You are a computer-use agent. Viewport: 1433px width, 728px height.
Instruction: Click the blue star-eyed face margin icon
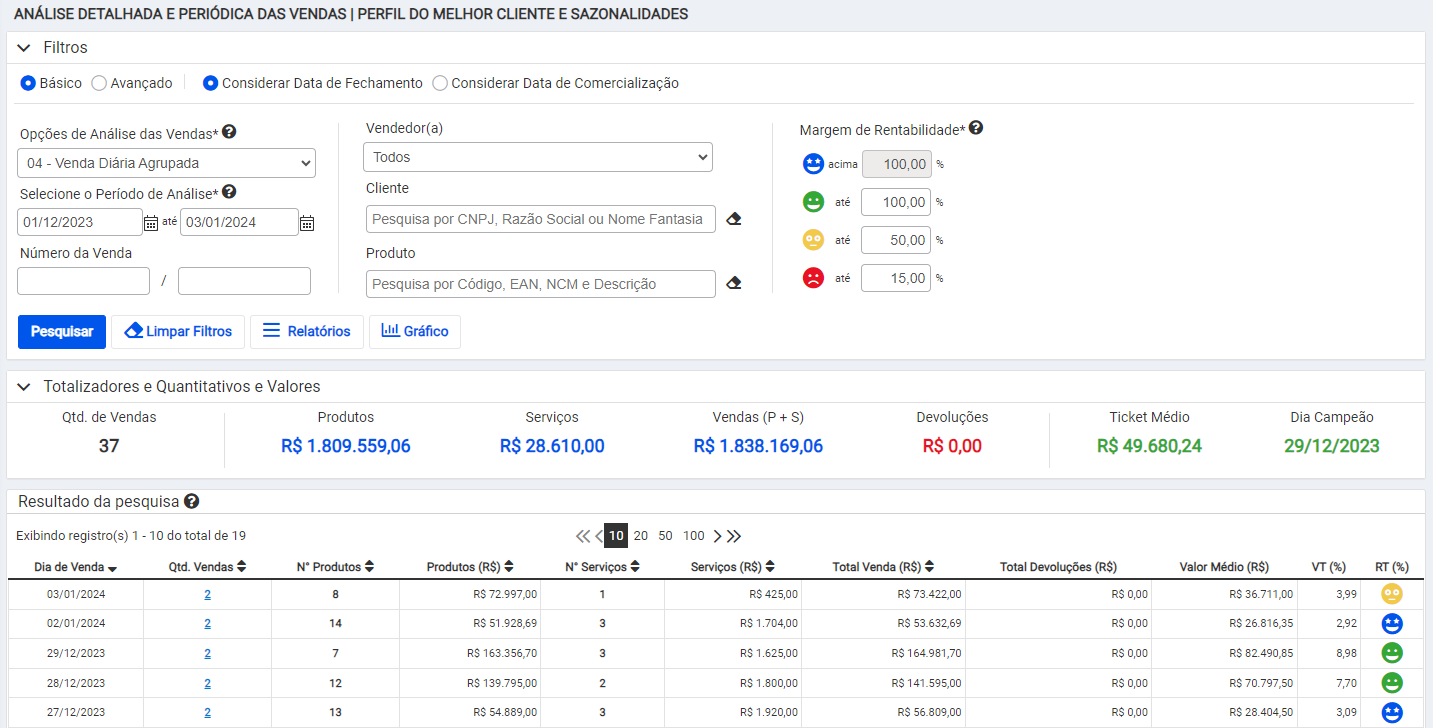[x=814, y=164]
